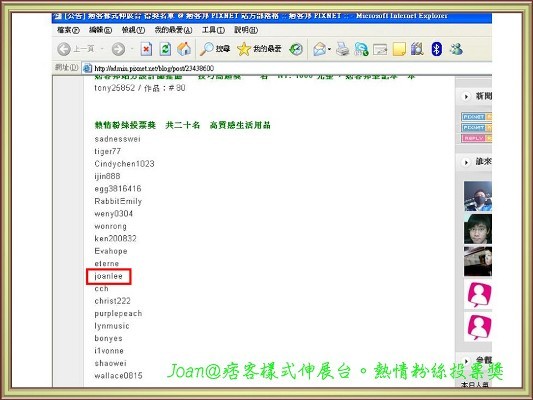Screen dimensions: 533x400
Task: Click the Edit globe toolbar icon
Action: (x=361, y=49)
